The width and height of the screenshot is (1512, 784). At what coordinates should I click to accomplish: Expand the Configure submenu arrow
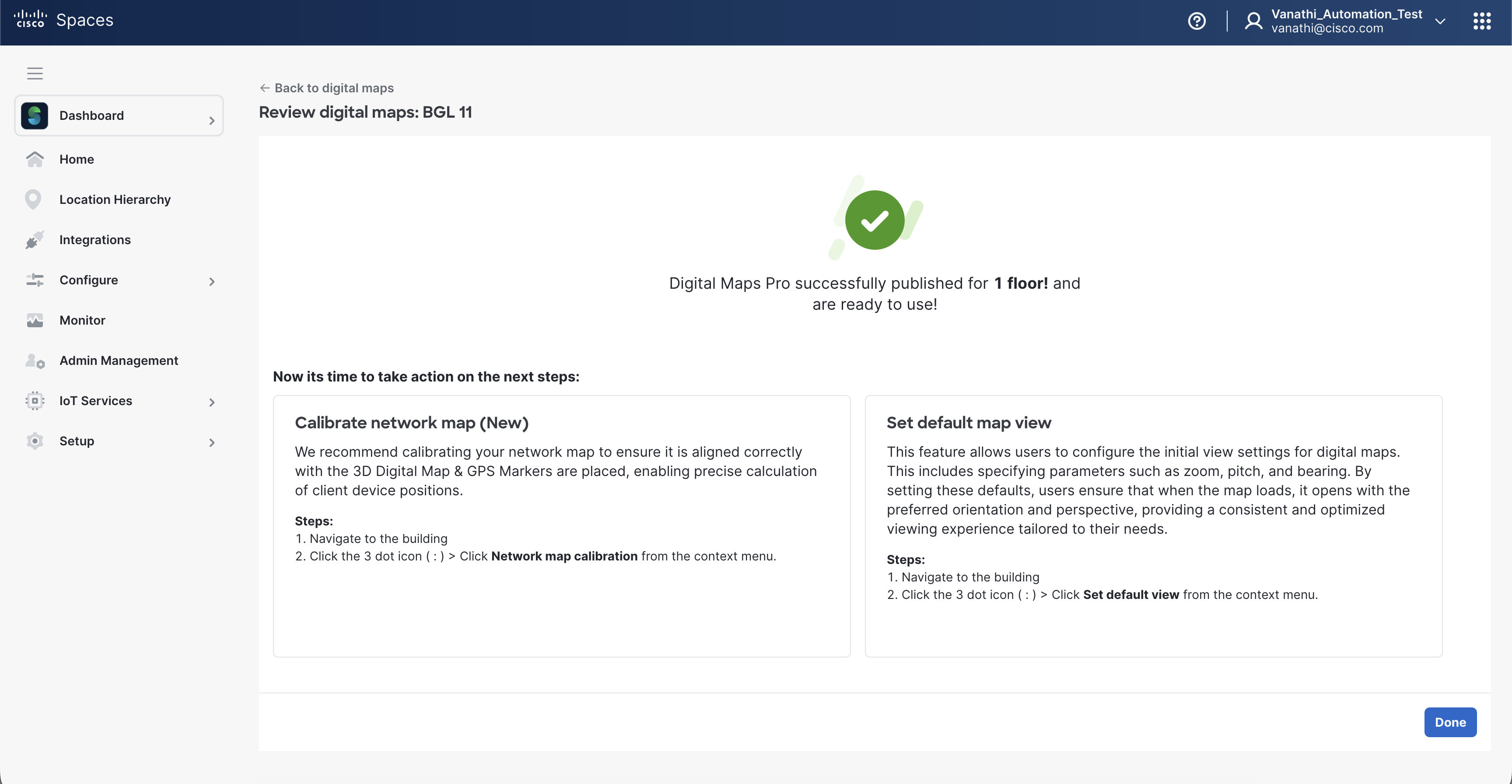click(212, 282)
